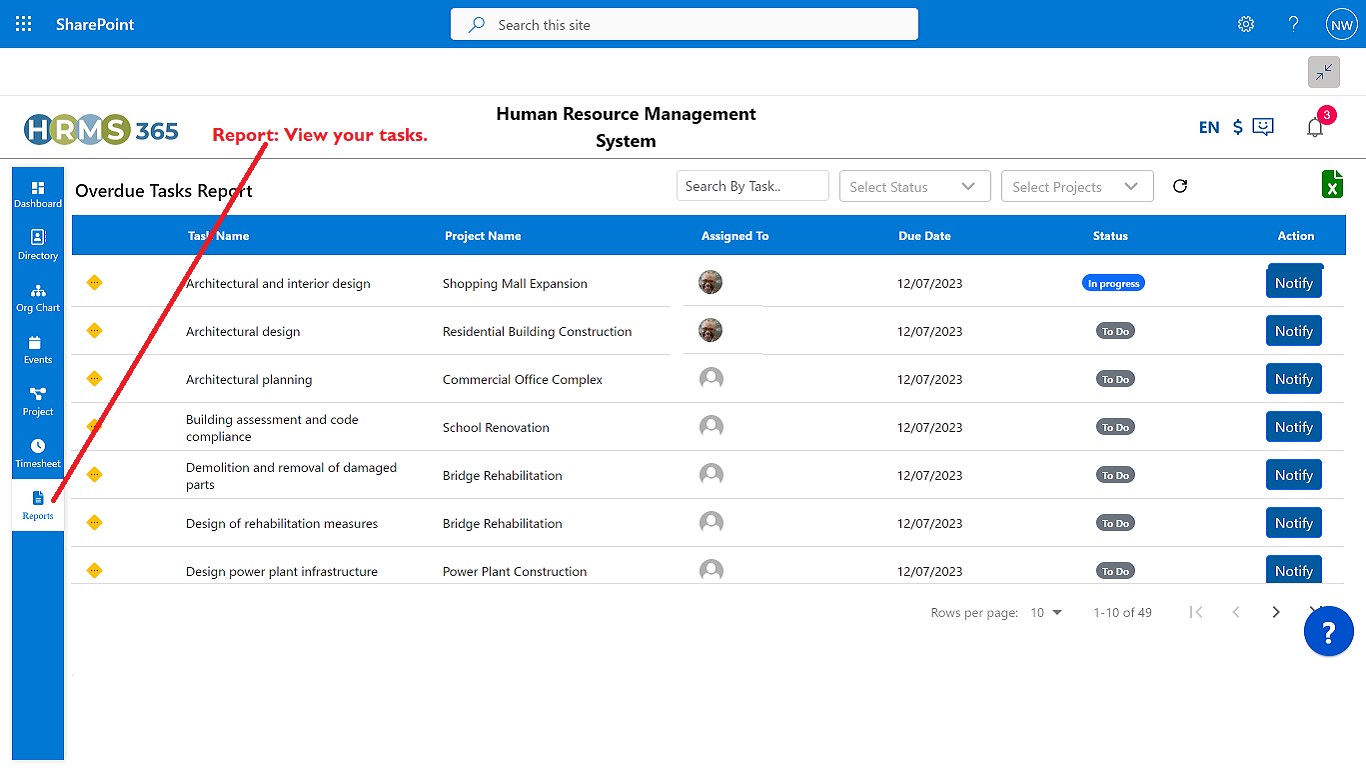The width and height of the screenshot is (1366, 768).
Task: Go to next page of results
Action: [1276, 612]
